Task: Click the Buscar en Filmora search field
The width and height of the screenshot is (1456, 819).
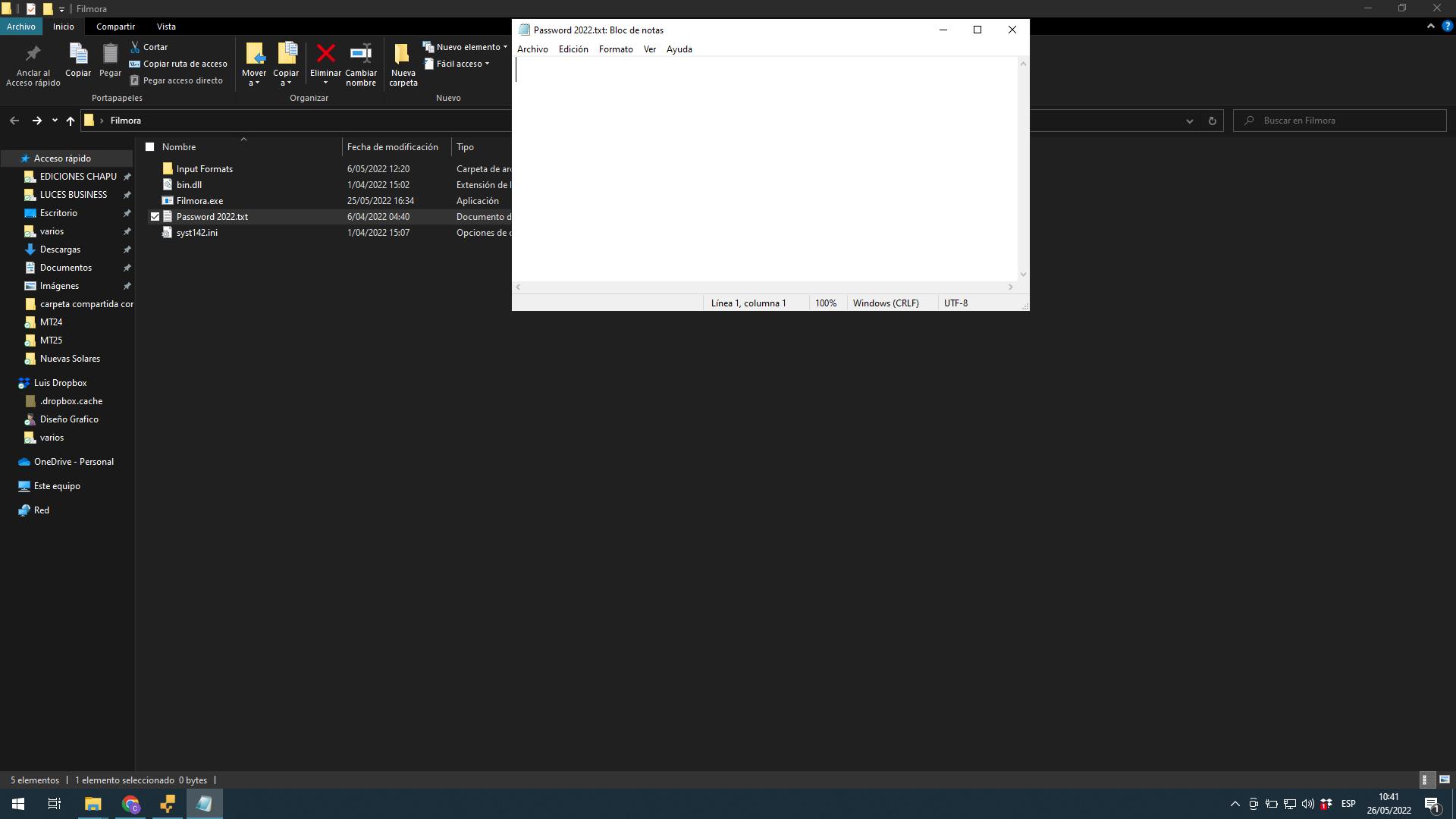Action: pyautogui.click(x=1350, y=121)
